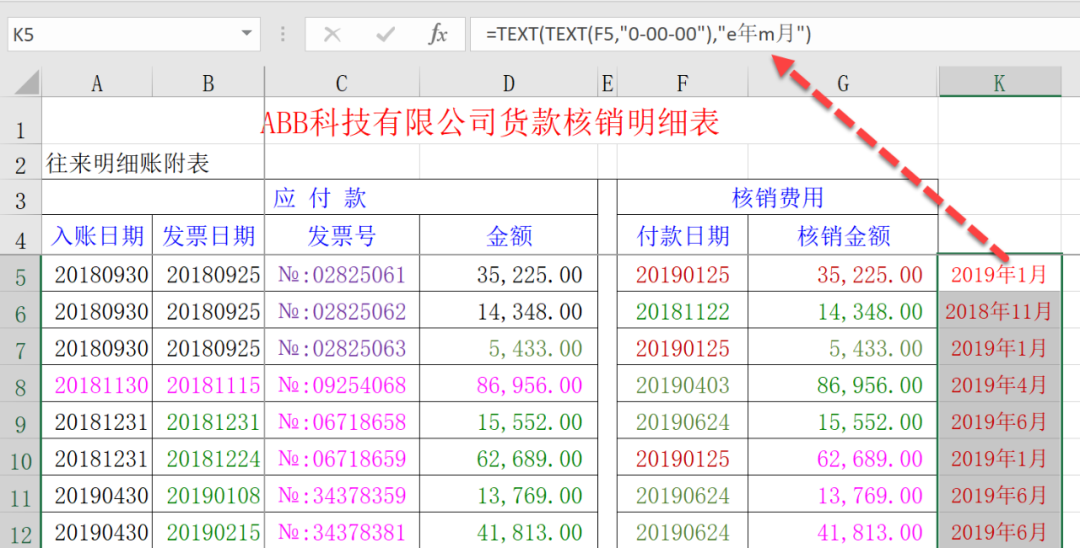Click amount cell 62,689.00 in column G
Screen dimensions: 1080x548
(843, 459)
